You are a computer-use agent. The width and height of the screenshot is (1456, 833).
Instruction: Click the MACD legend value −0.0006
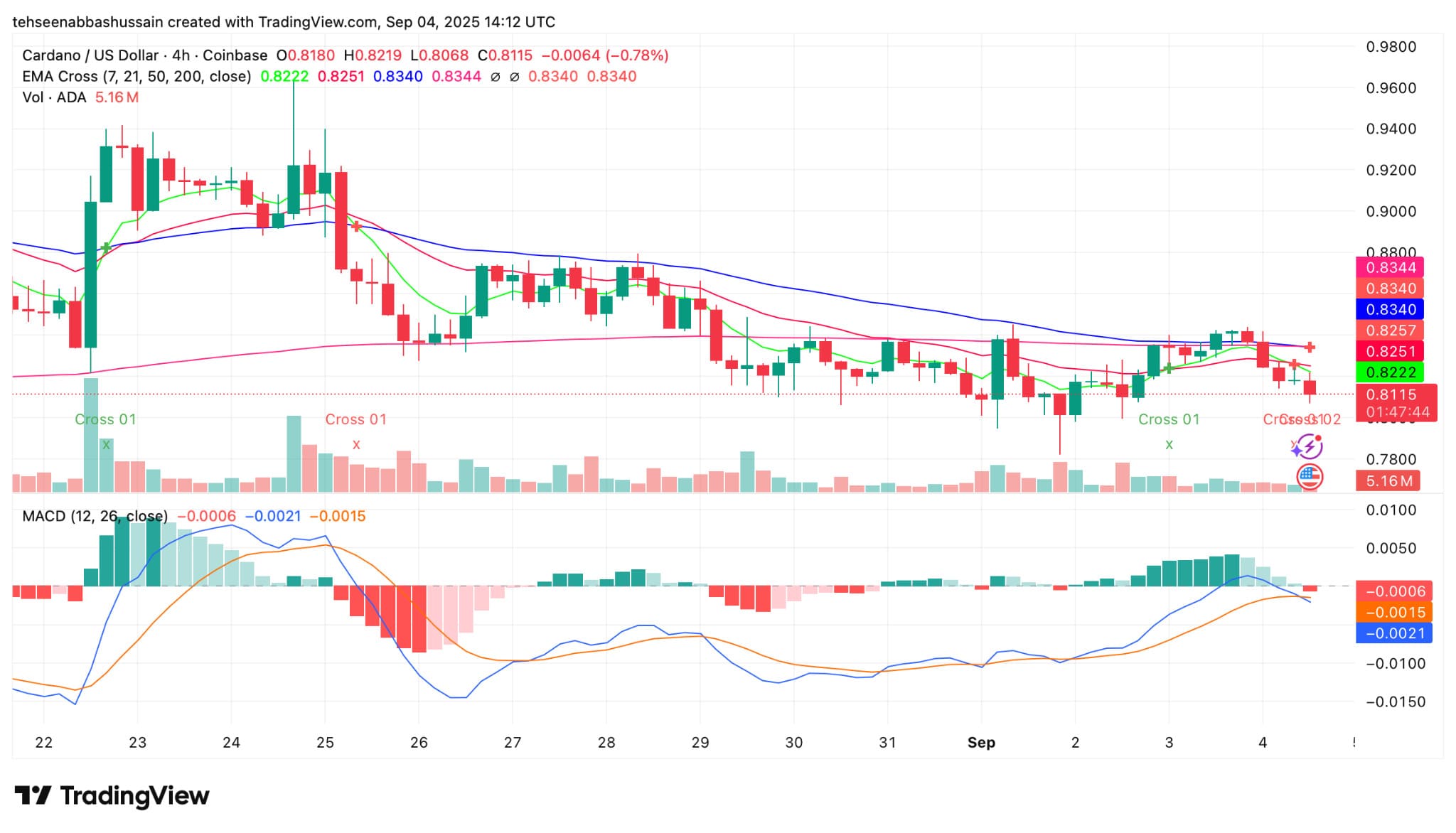click(206, 516)
